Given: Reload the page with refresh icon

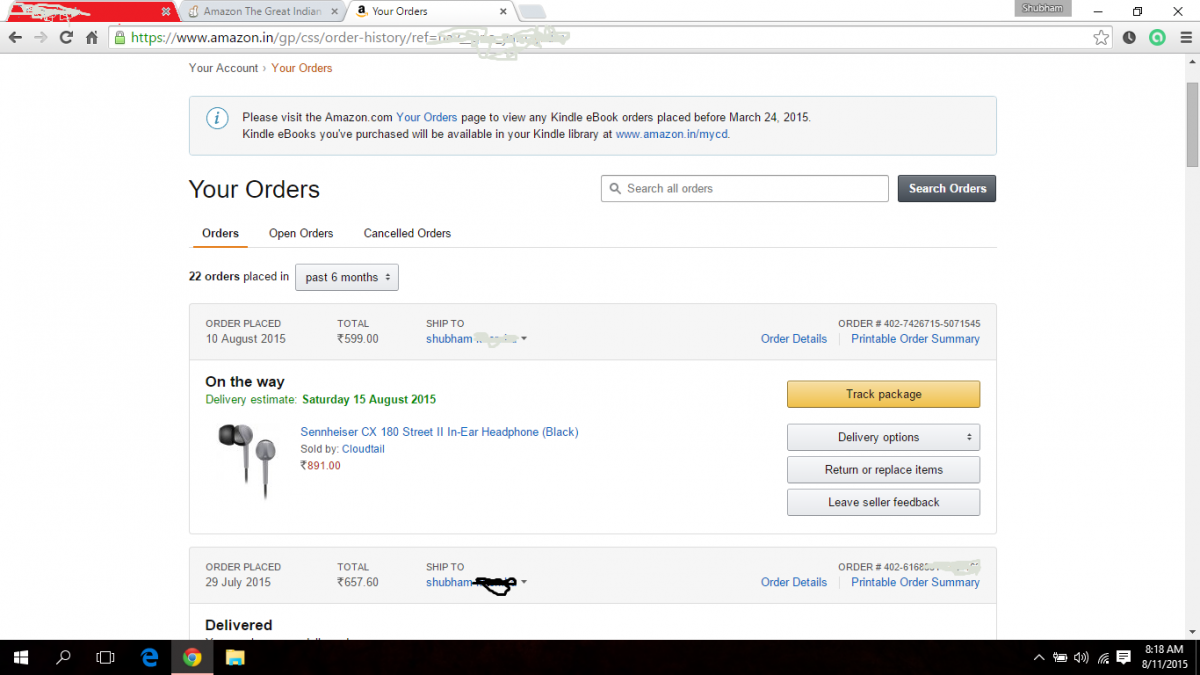Looking at the screenshot, I should [x=66, y=37].
